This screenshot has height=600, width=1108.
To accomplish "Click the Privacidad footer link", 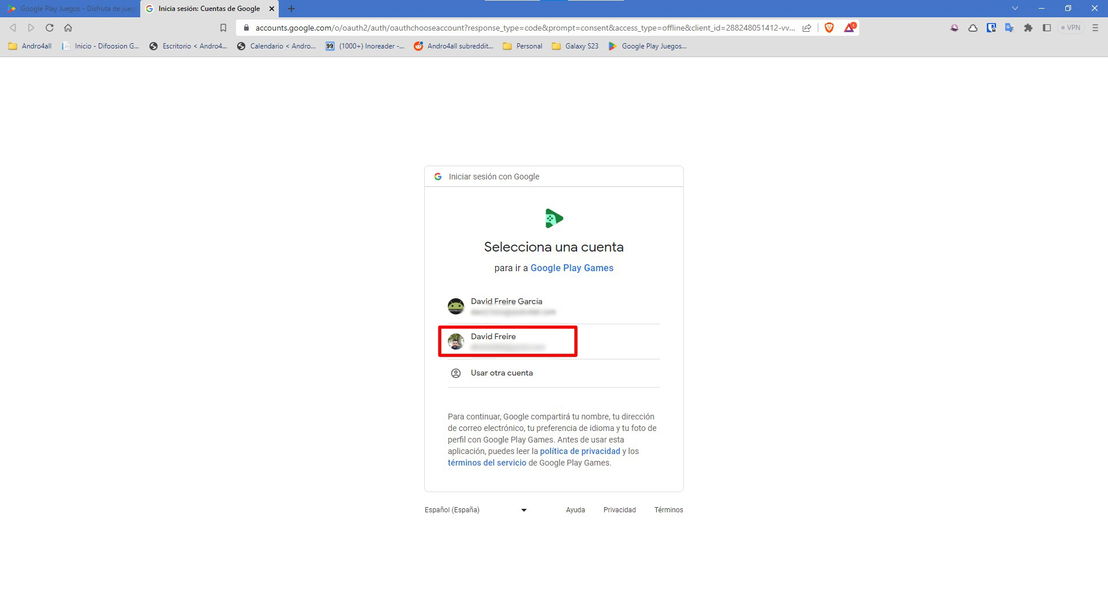I will click(x=620, y=510).
